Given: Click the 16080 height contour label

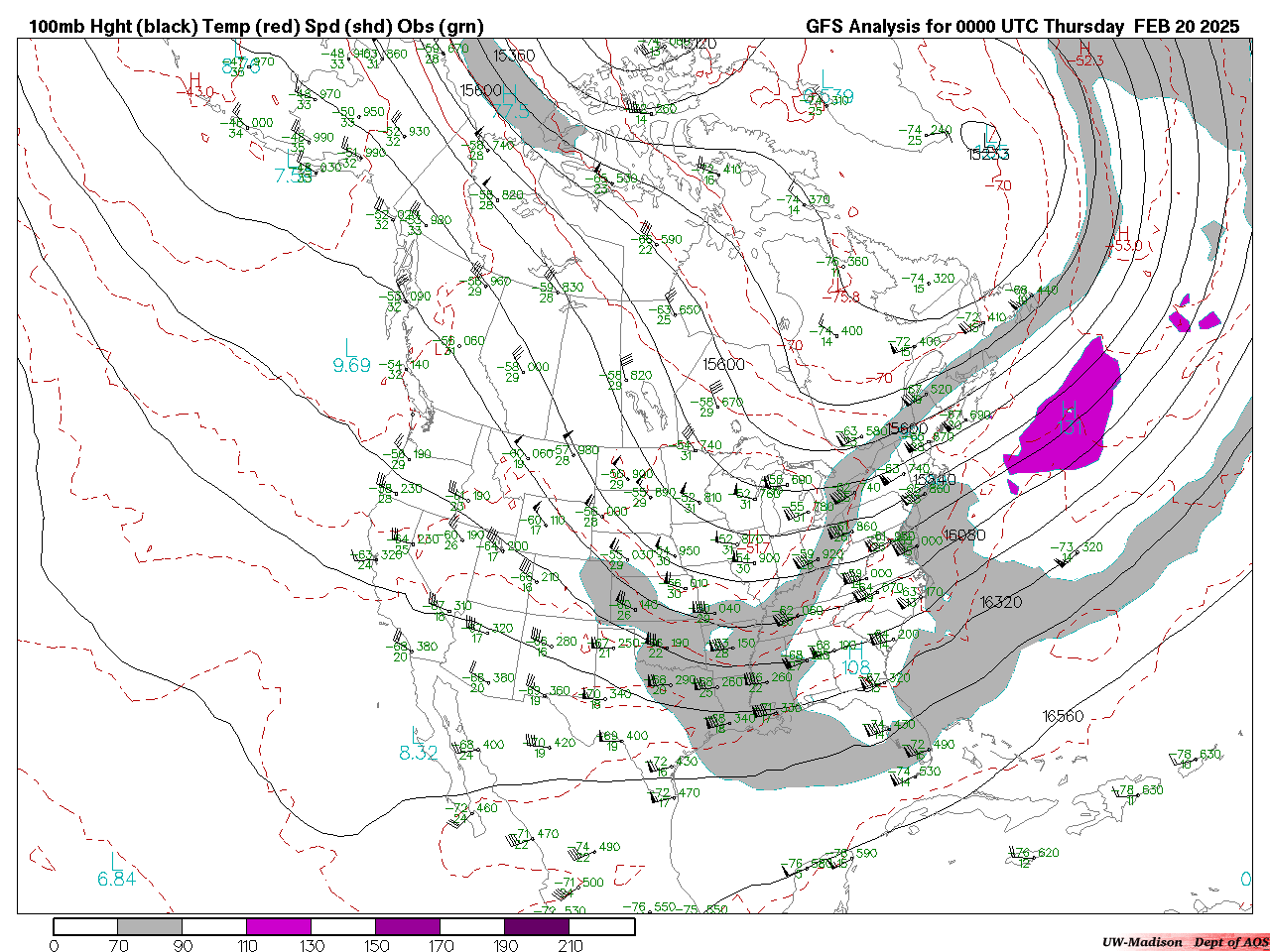Looking at the screenshot, I should (x=964, y=535).
